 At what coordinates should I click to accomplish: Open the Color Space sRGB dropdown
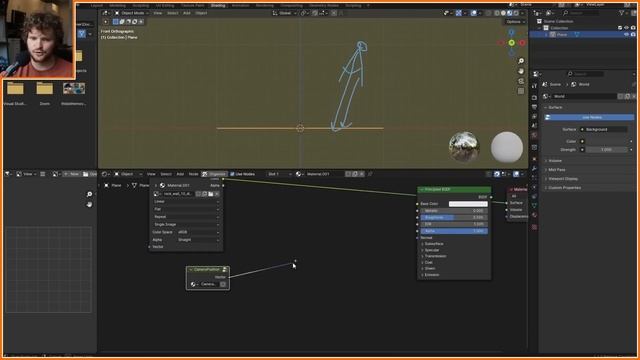click(x=198, y=232)
